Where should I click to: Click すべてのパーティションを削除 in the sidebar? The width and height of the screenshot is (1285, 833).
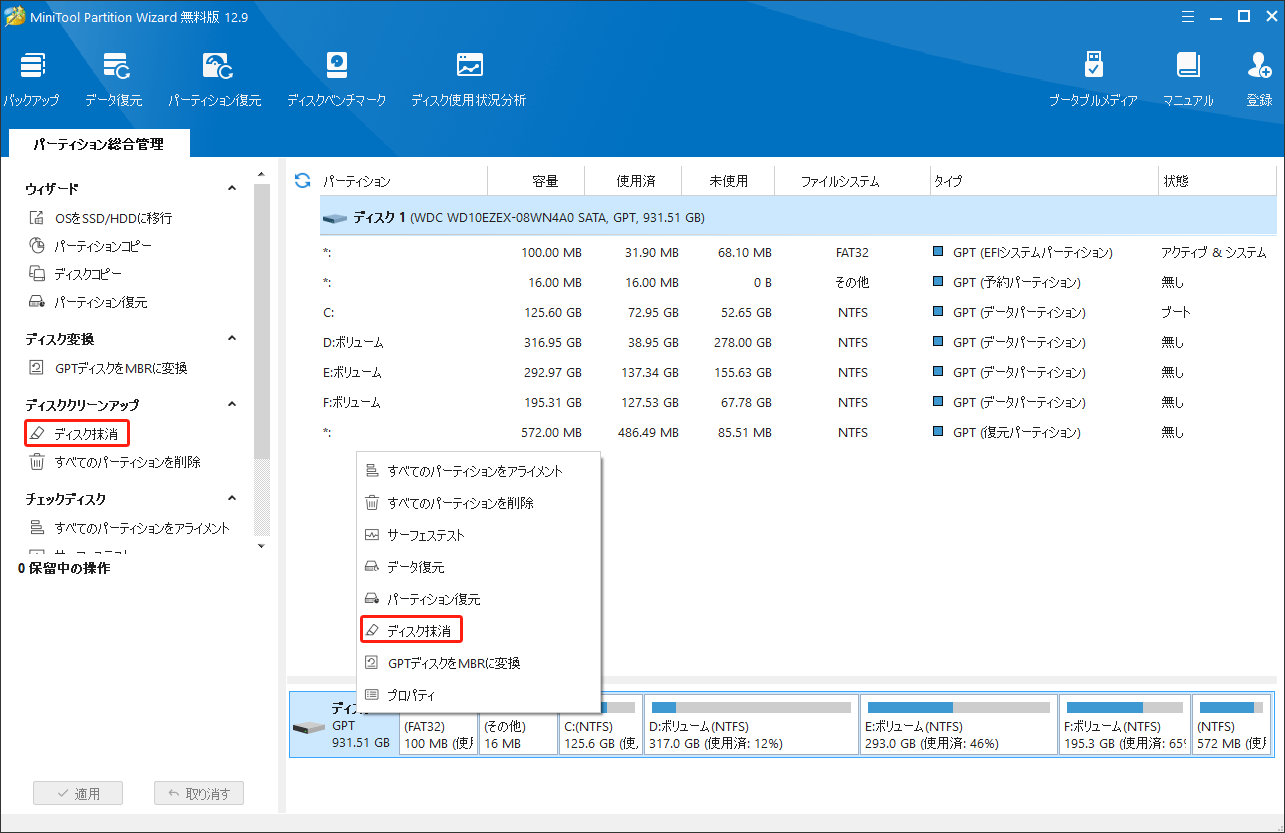114,462
